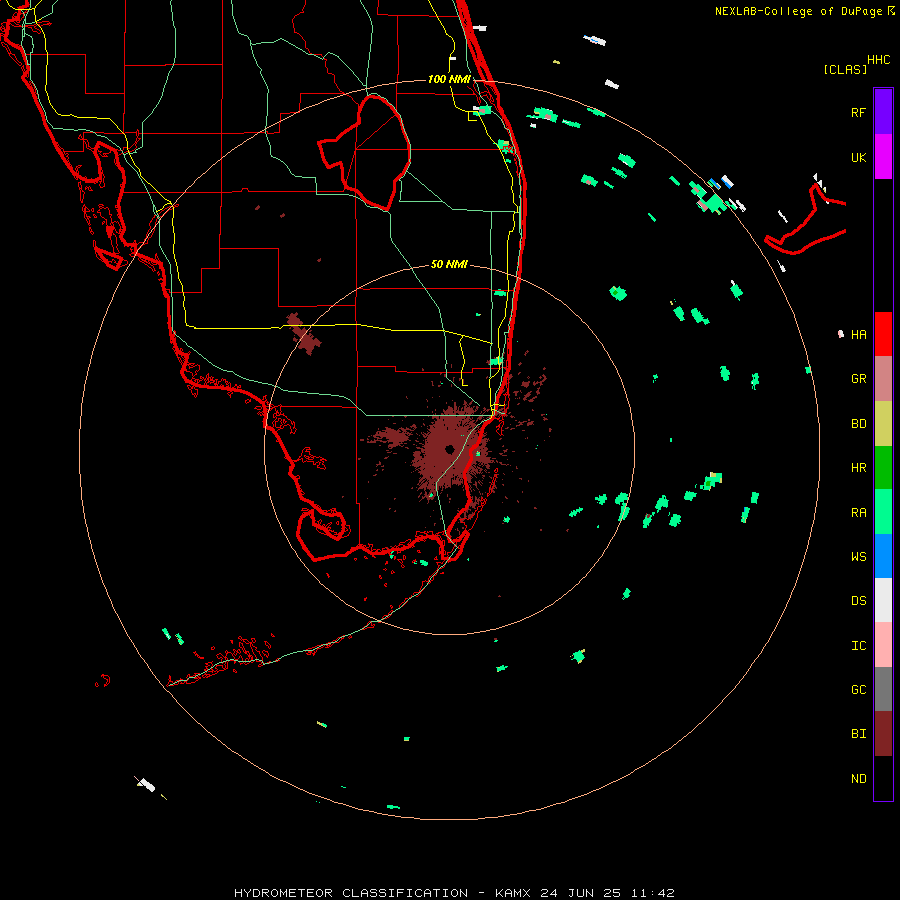Click the '50 NMI' range ring label
Screen dimensions: 900x900
click(449, 264)
